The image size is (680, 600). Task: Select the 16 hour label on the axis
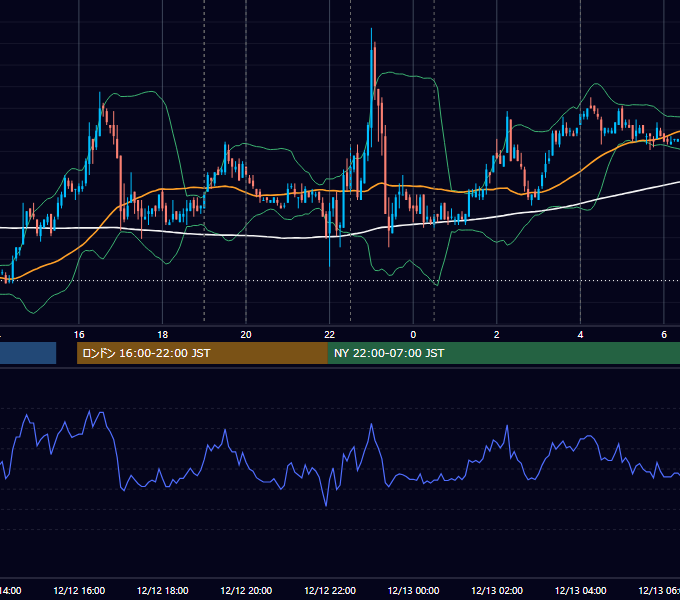(x=79, y=335)
